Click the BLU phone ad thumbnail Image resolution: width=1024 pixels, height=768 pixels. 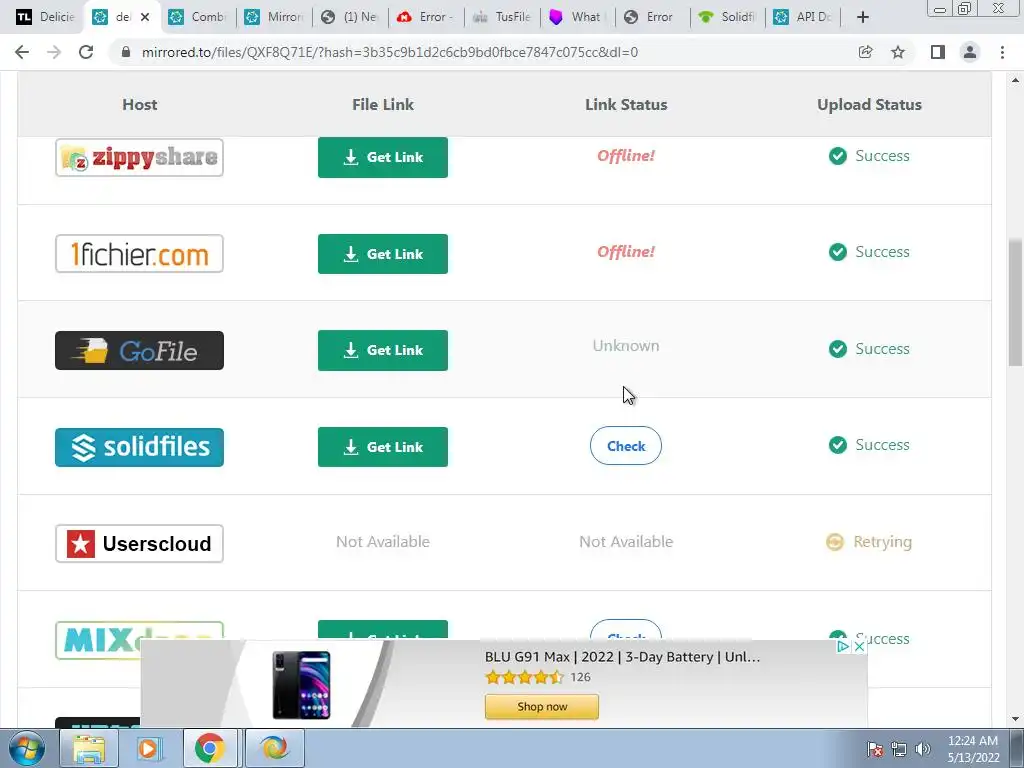click(301, 684)
